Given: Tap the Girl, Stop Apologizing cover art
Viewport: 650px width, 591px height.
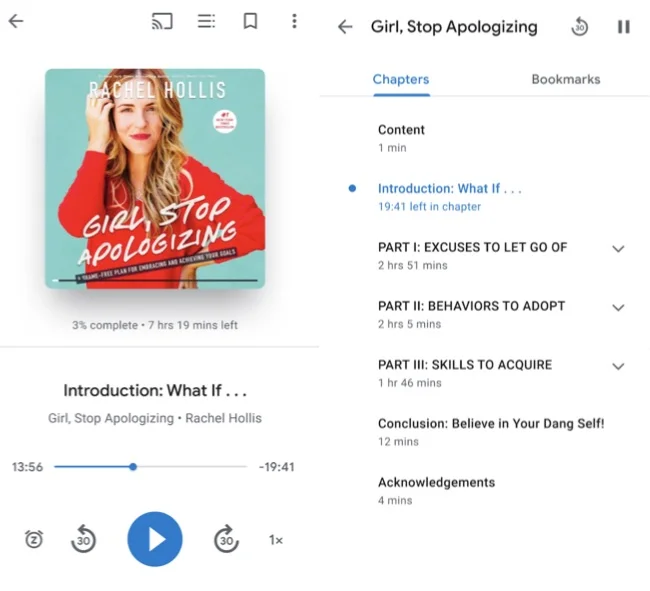Looking at the screenshot, I should (x=155, y=179).
